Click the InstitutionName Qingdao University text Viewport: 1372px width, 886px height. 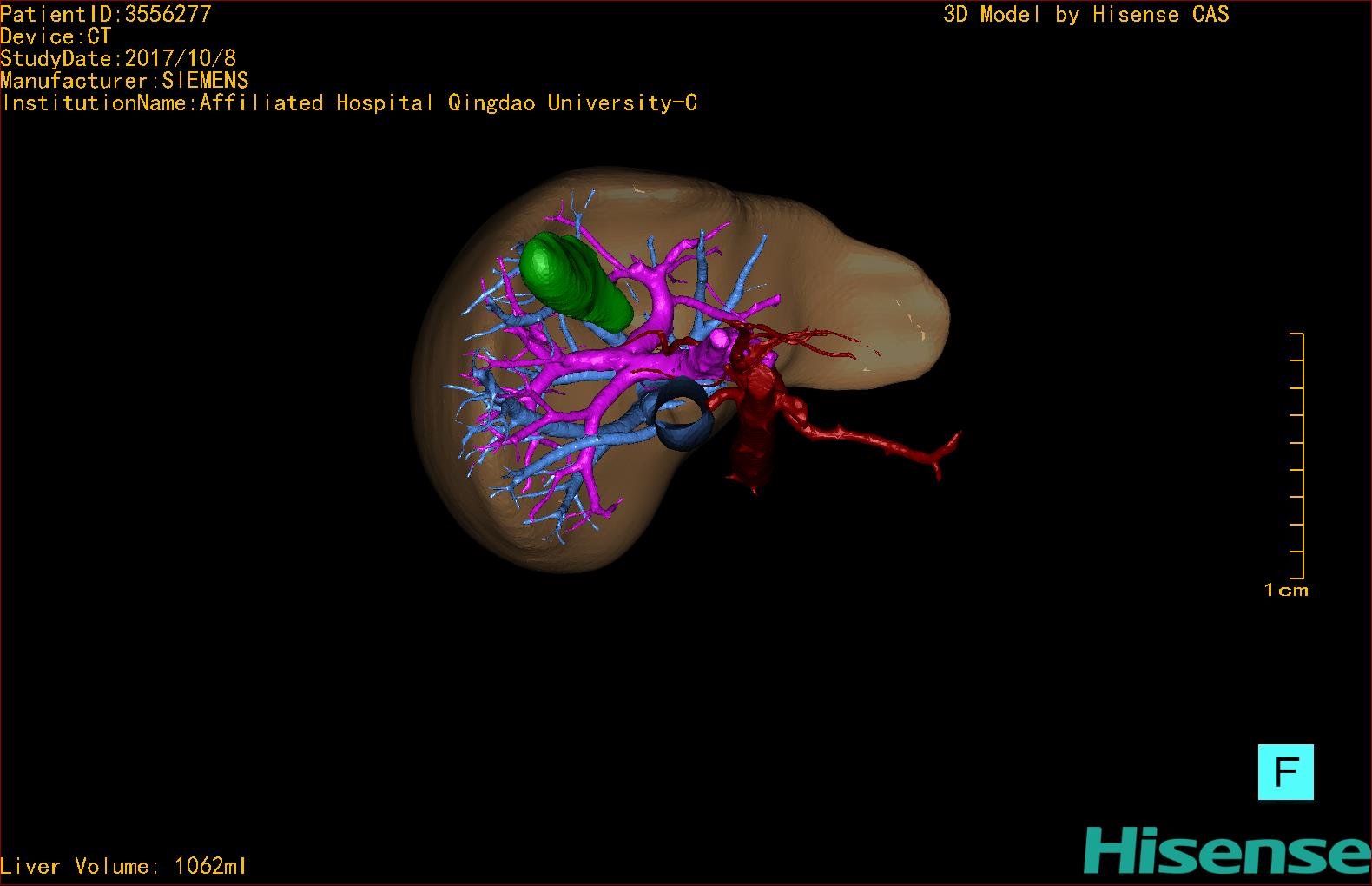click(x=349, y=103)
